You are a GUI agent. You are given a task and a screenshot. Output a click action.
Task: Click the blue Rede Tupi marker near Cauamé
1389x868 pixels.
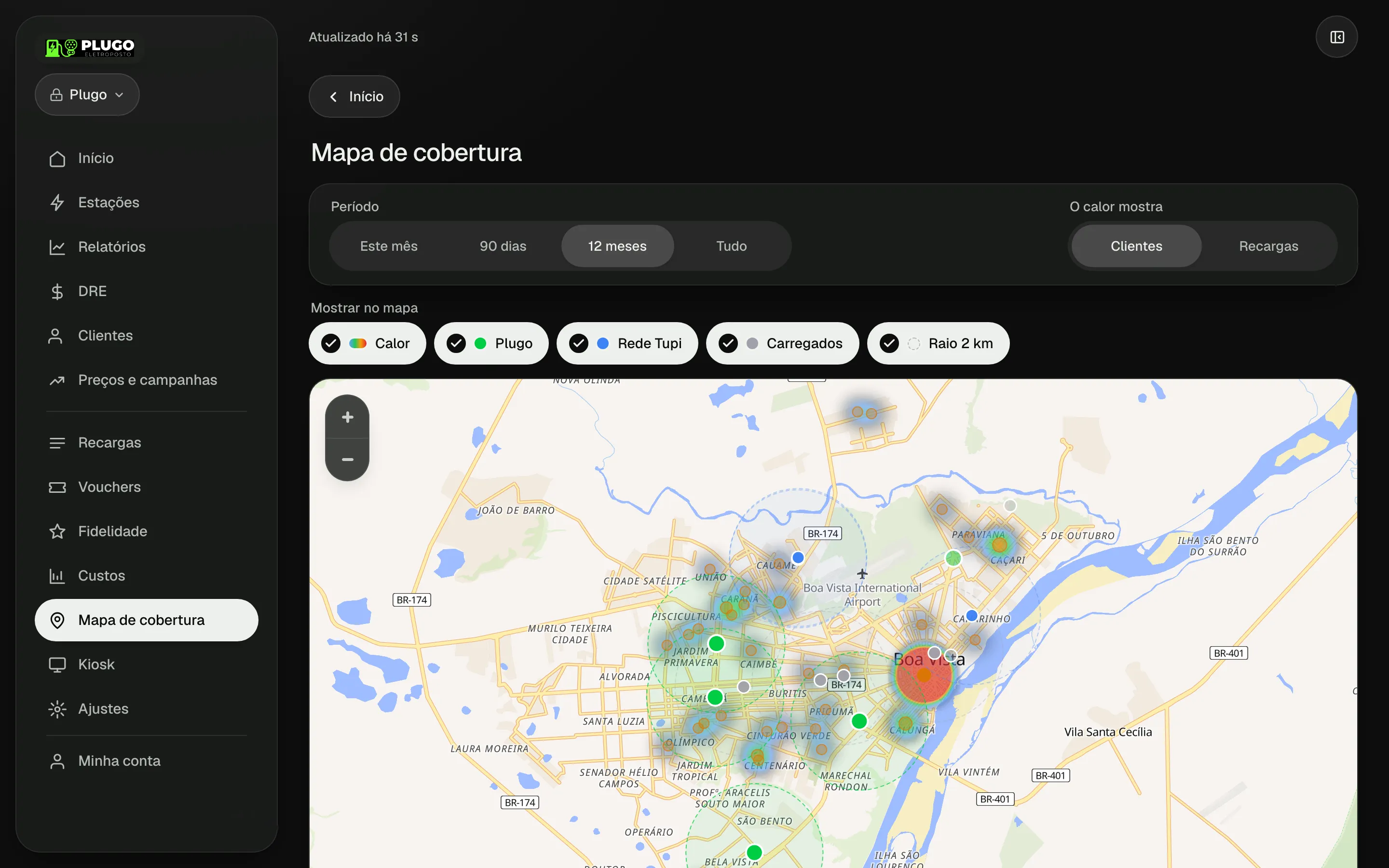798,557
